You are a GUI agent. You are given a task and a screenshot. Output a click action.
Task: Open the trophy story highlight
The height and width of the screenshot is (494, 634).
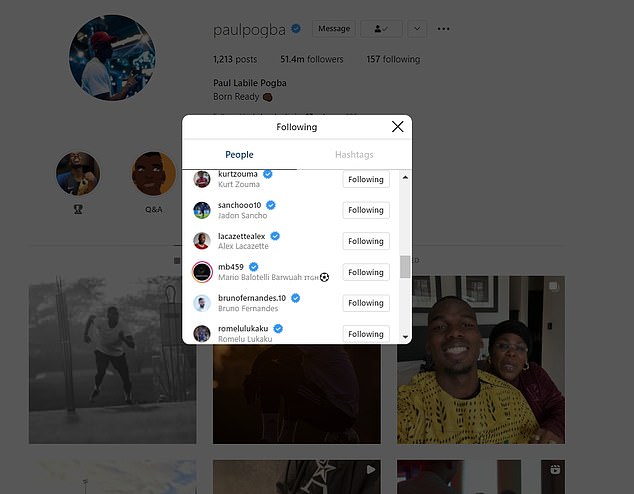[78, 174]
